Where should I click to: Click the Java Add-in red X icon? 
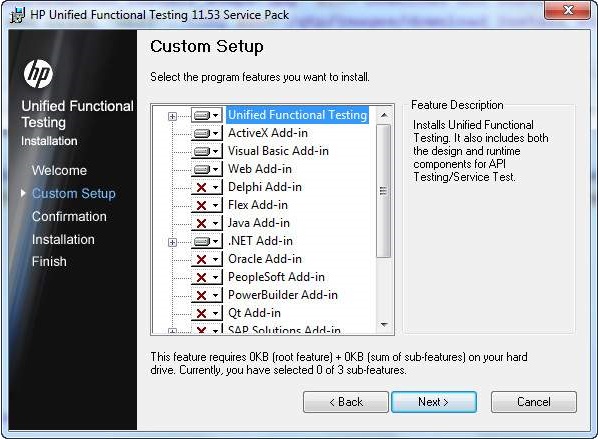click(203, 223)
